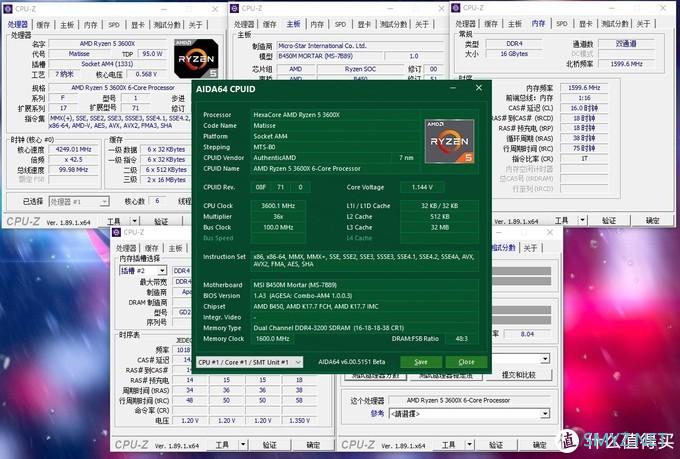Switch to 缓存 tab in processor window

coord(42,25)
